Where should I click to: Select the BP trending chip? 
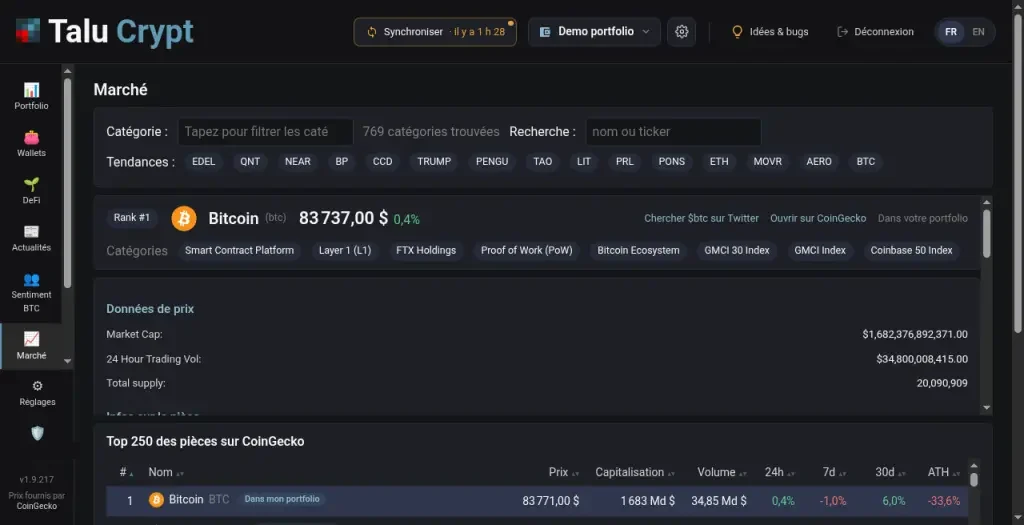pyautogui.click(x=342, y=161)
